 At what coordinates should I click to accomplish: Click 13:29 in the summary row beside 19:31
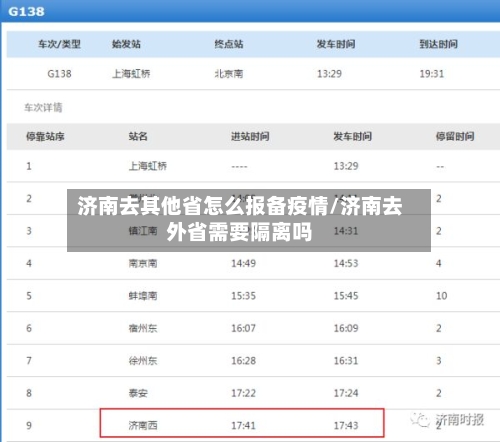[329, 74]
